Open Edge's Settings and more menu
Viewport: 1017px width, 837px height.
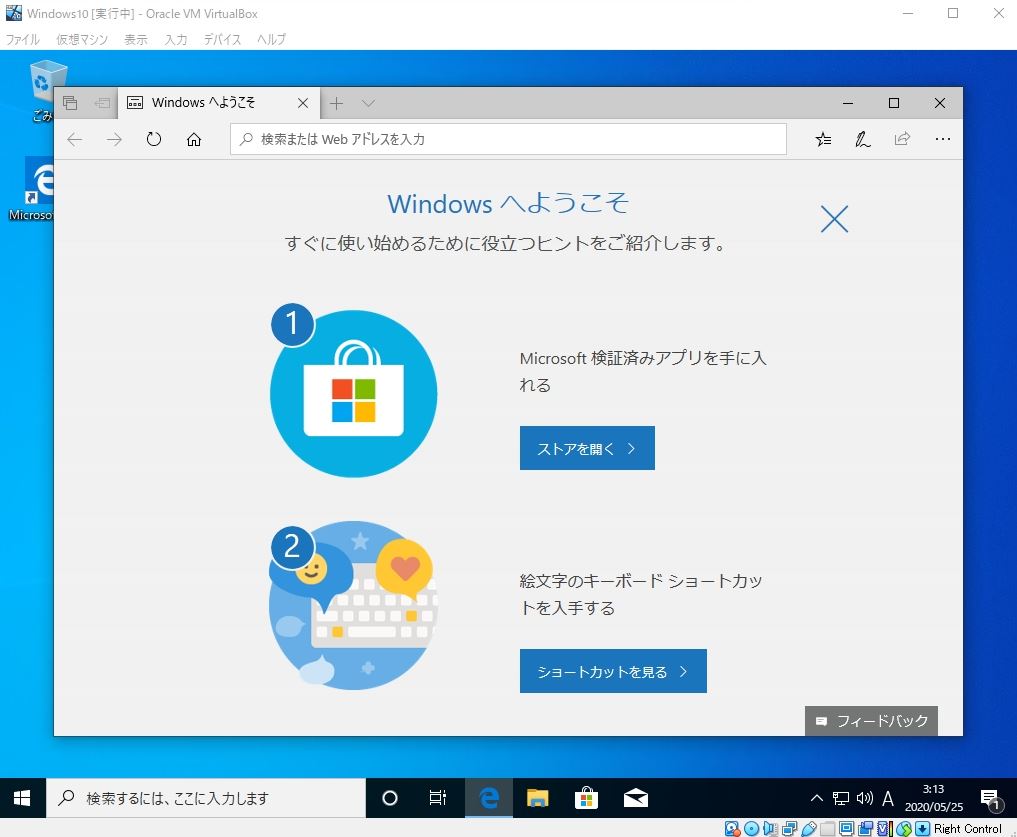942,139
